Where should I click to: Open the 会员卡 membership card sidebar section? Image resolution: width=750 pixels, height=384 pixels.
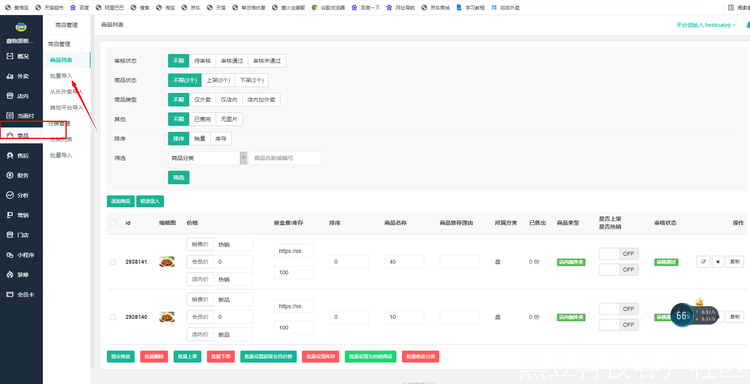click(21, 295)
